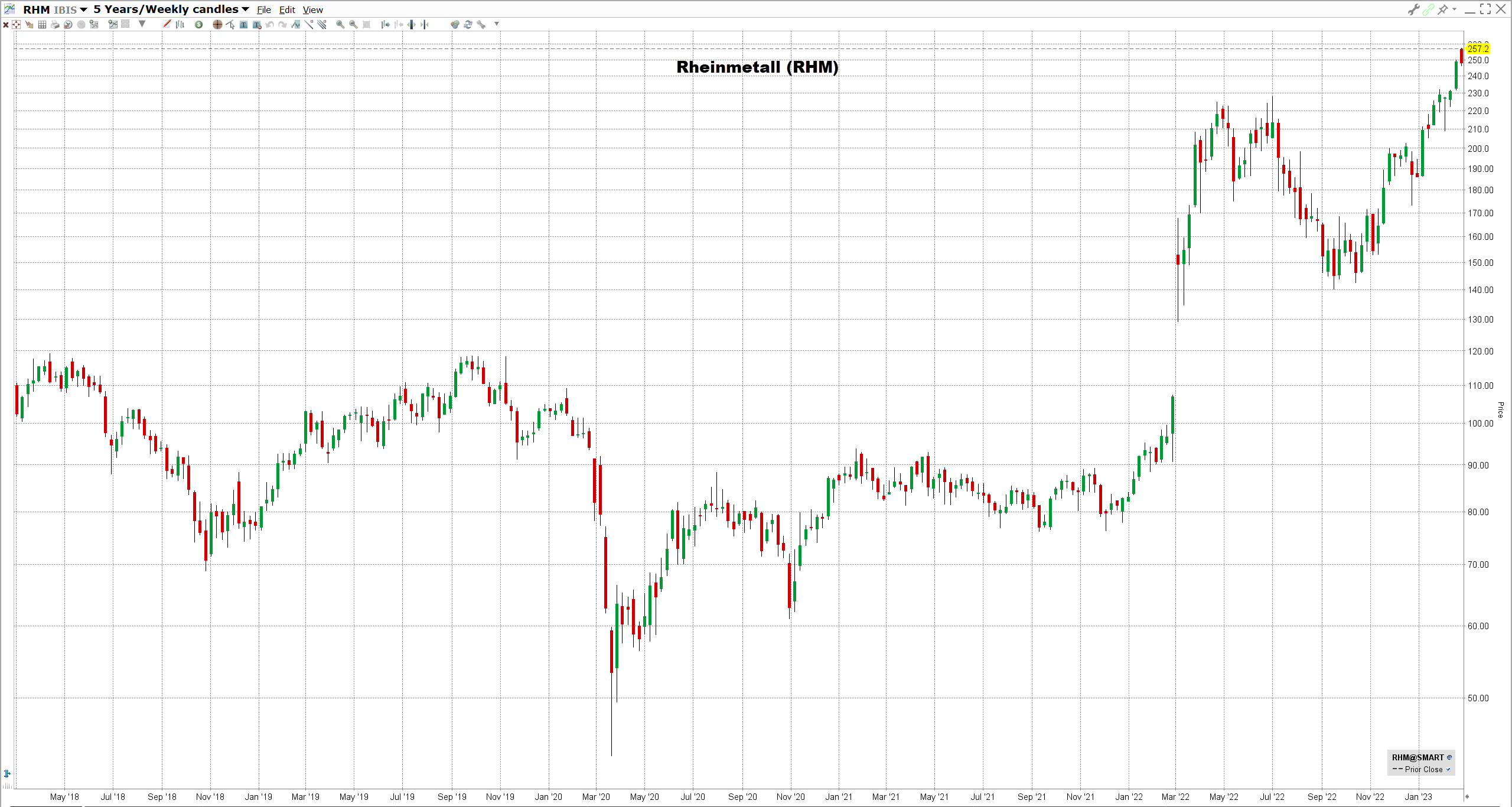Toggle the green chain link grouping icon
This screenshot has width=1512, height=807.
coord(1428,9)
